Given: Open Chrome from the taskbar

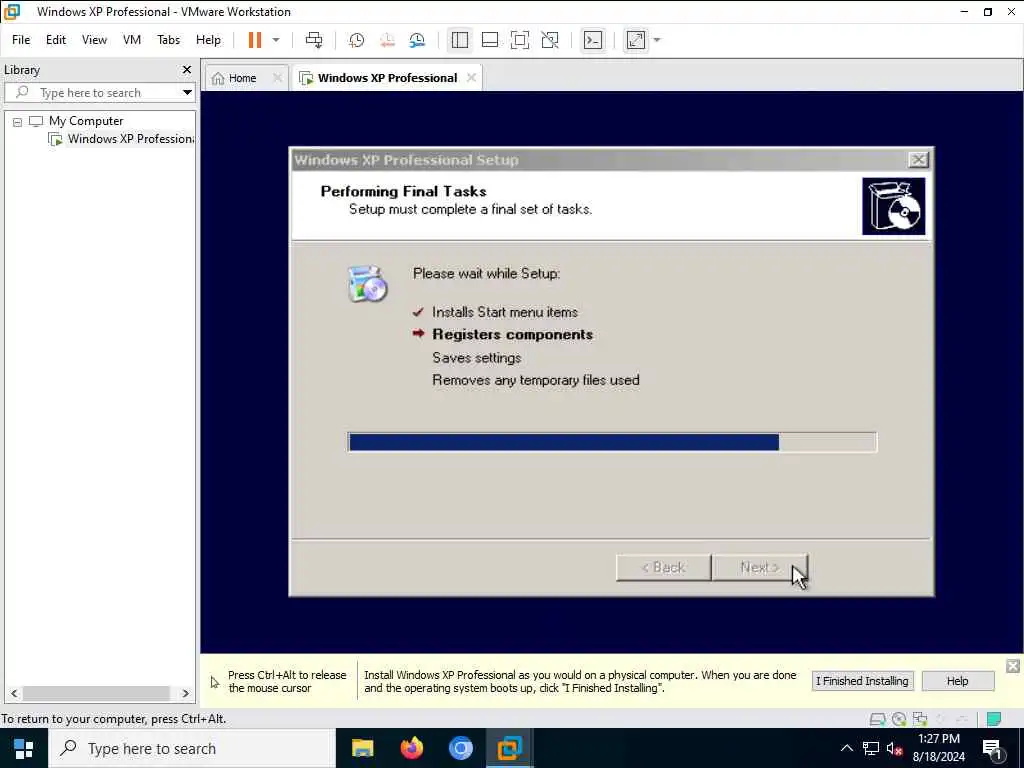Looking at the screenshot, I should point(460,748).
